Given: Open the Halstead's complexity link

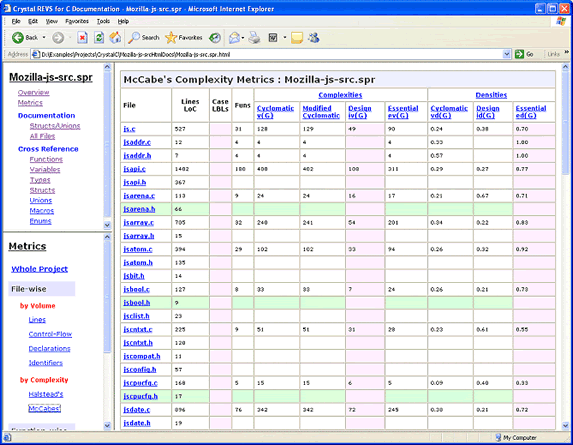Looking at the screenshot, I should pos(46,394).
